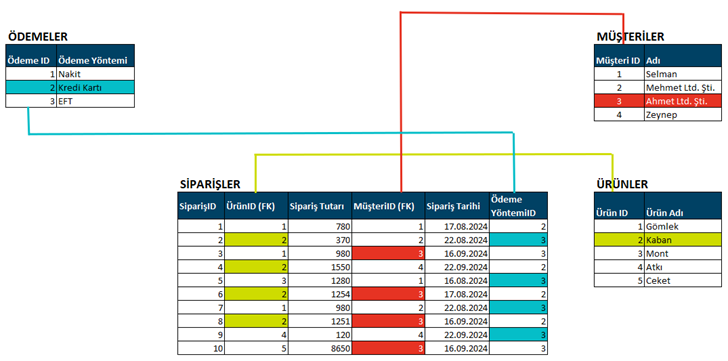728x361 pixels.
Task: Select the EFT cell in ÖDEMELER table
Action: click(96, 101)
